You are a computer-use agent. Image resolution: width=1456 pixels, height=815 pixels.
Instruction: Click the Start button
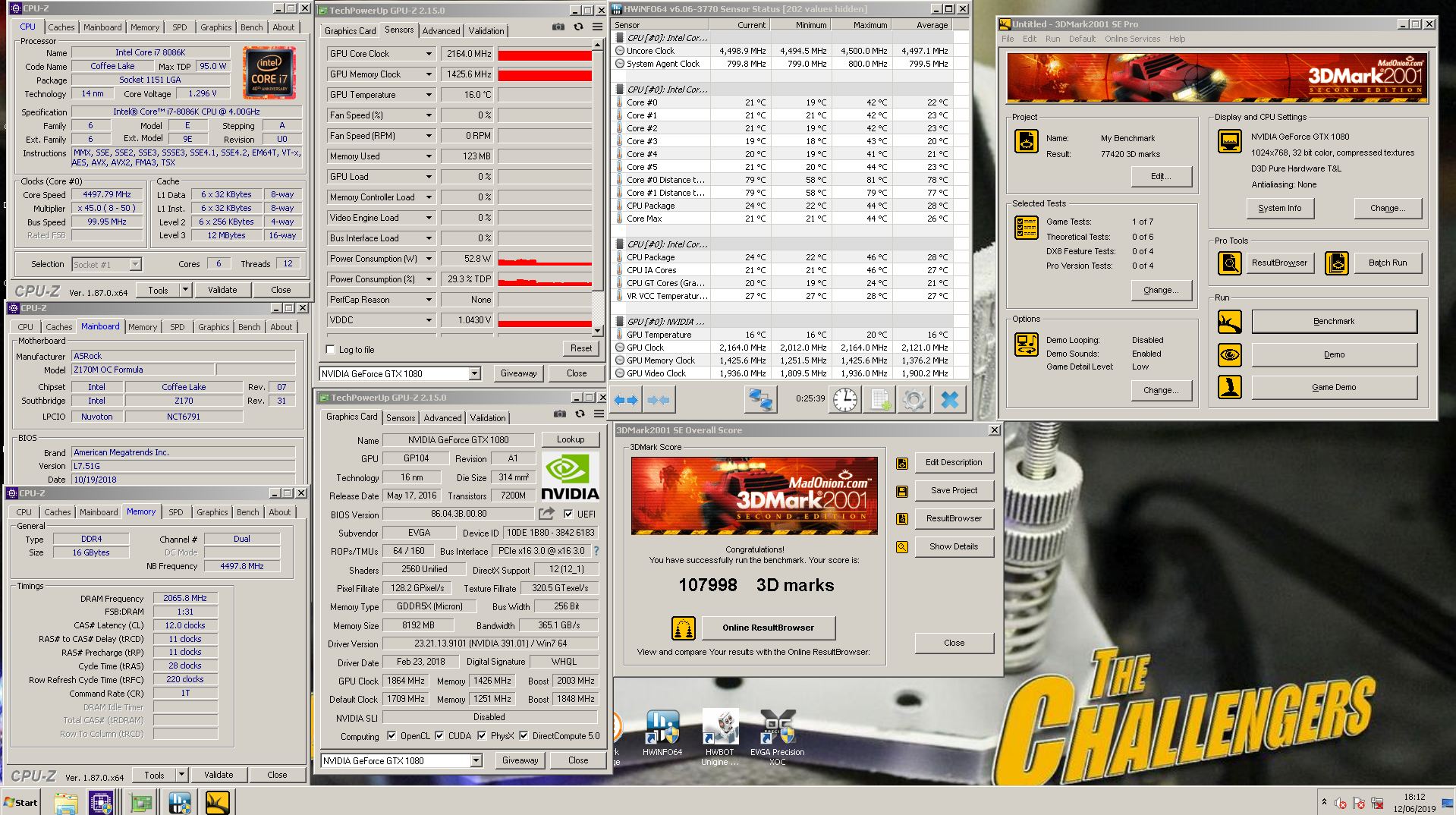tap(20, 802)
